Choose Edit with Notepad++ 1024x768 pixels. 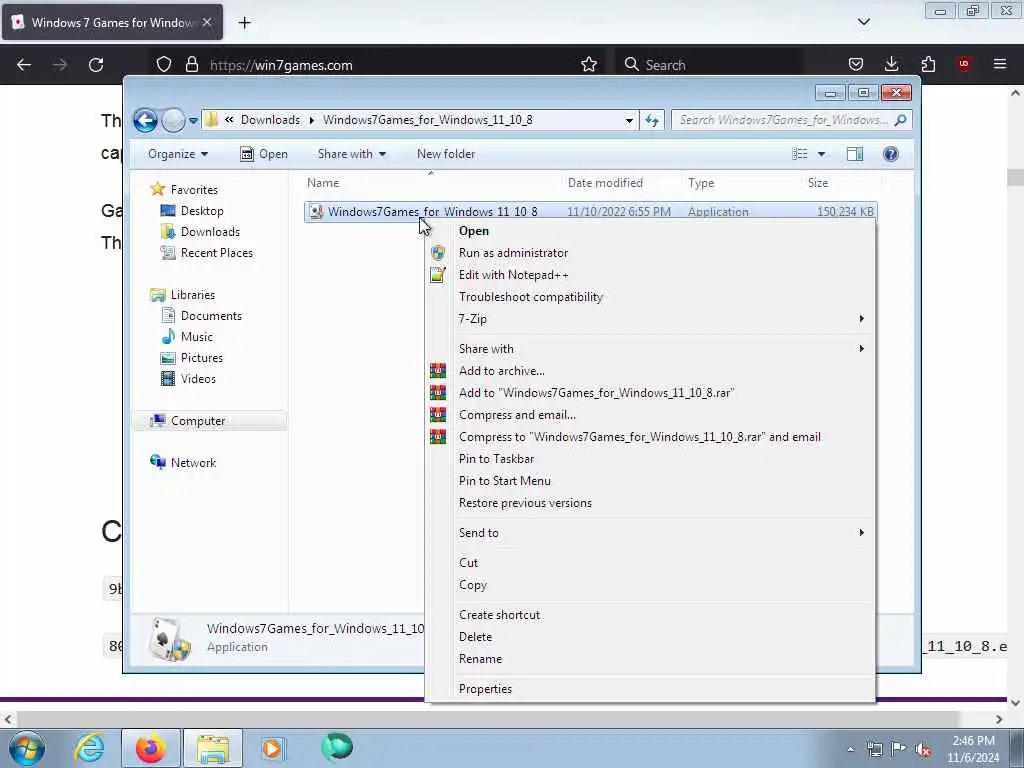click(650, 275)
